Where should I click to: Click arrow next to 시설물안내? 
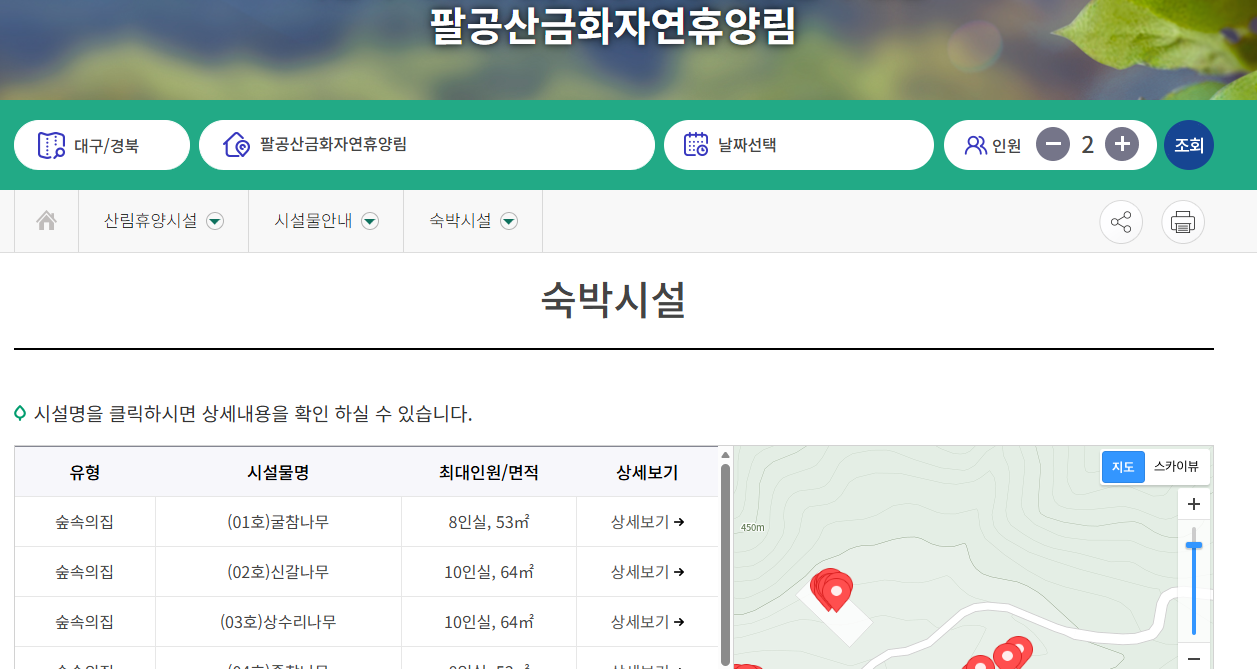[x=370, y=222]
